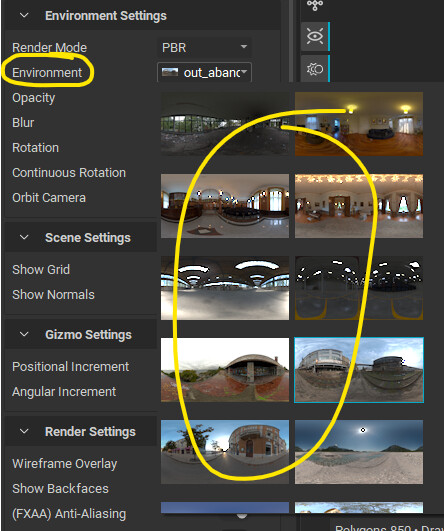Viewport: 444px width, 531px height.
Task: Click the Show Grid setting label
Action: click(41, 270)
